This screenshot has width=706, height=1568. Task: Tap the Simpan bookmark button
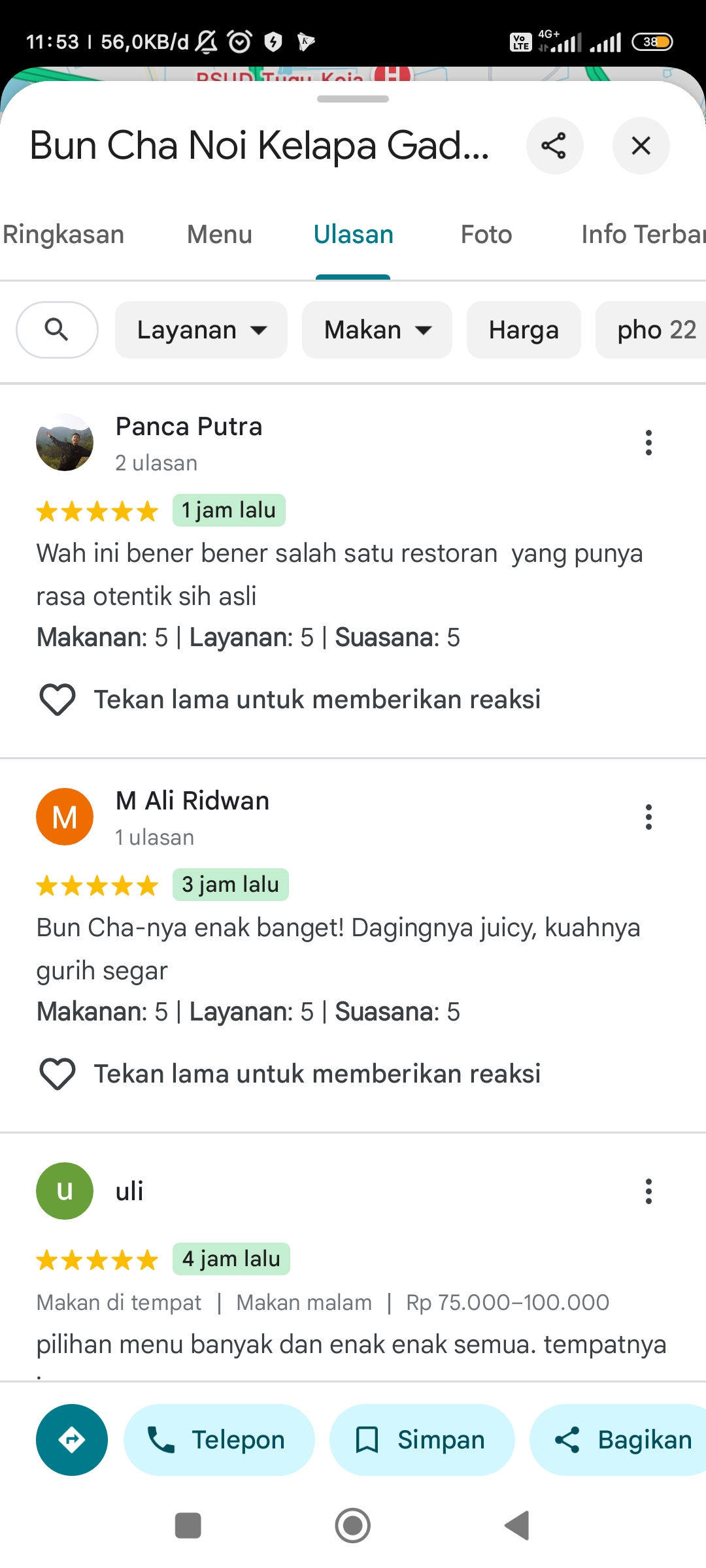[x=422, y=1440]
